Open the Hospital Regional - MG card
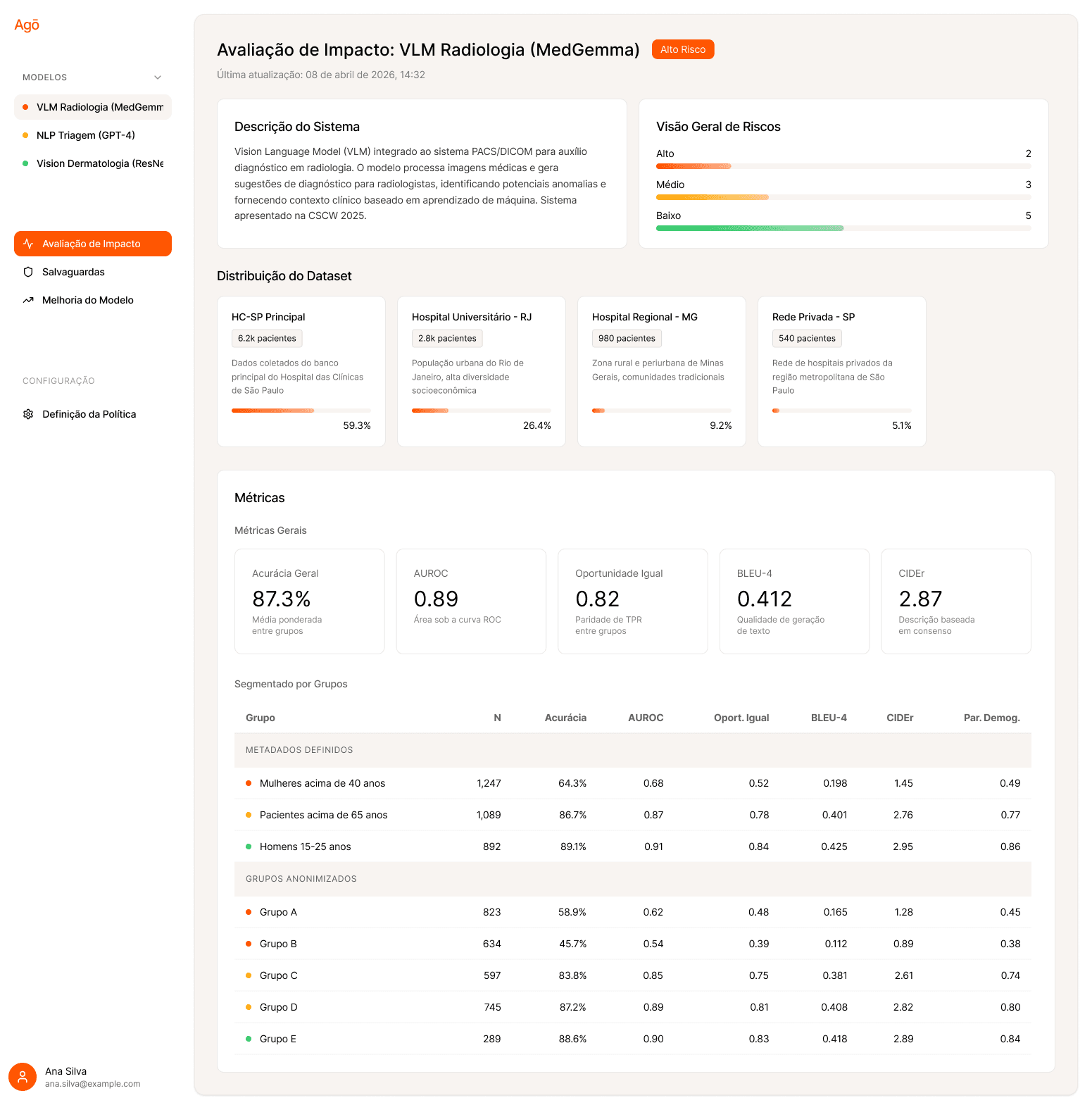The width and height of the screenshot is (1092, 1105). pyautogui.click(x=662, y=371)
